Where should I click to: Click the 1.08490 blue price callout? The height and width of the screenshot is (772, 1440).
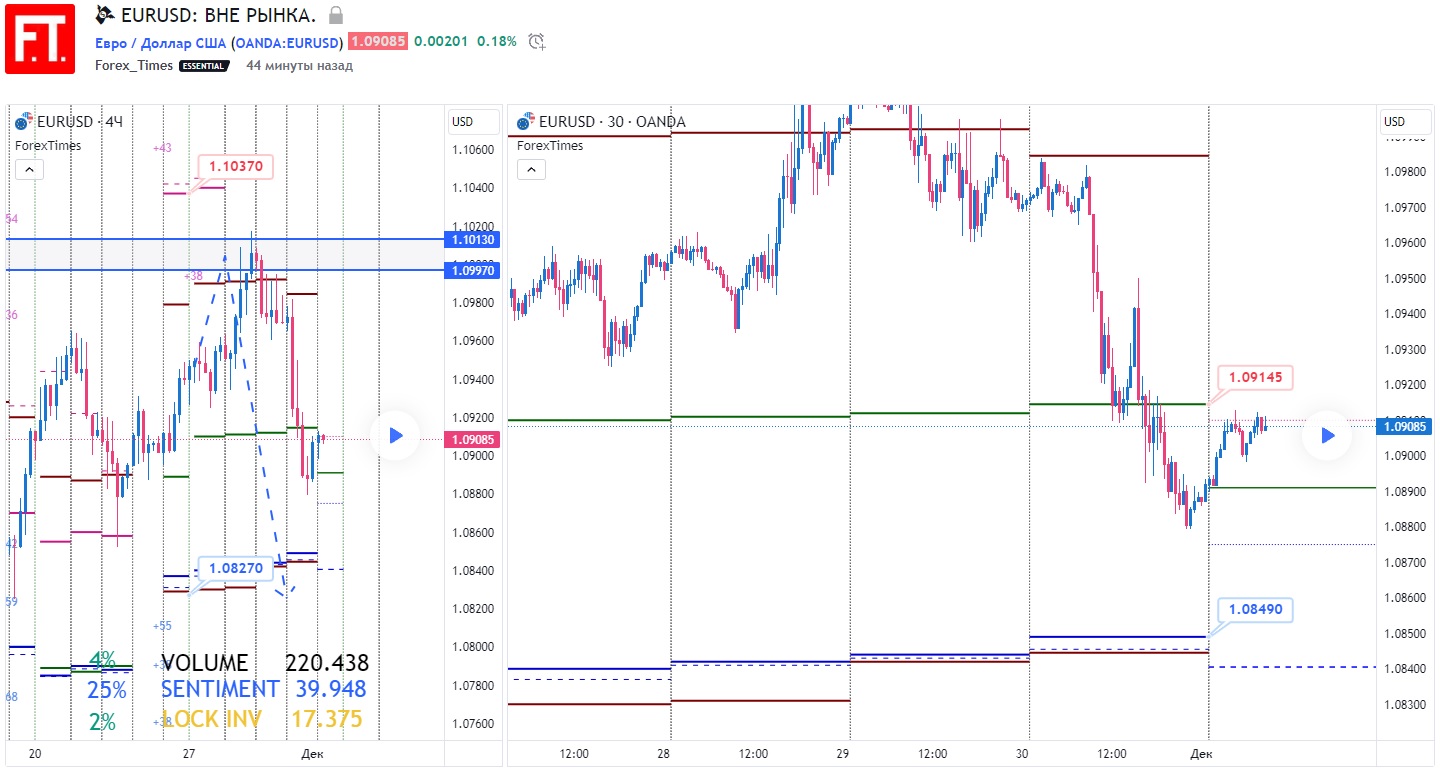[1256, 609]
